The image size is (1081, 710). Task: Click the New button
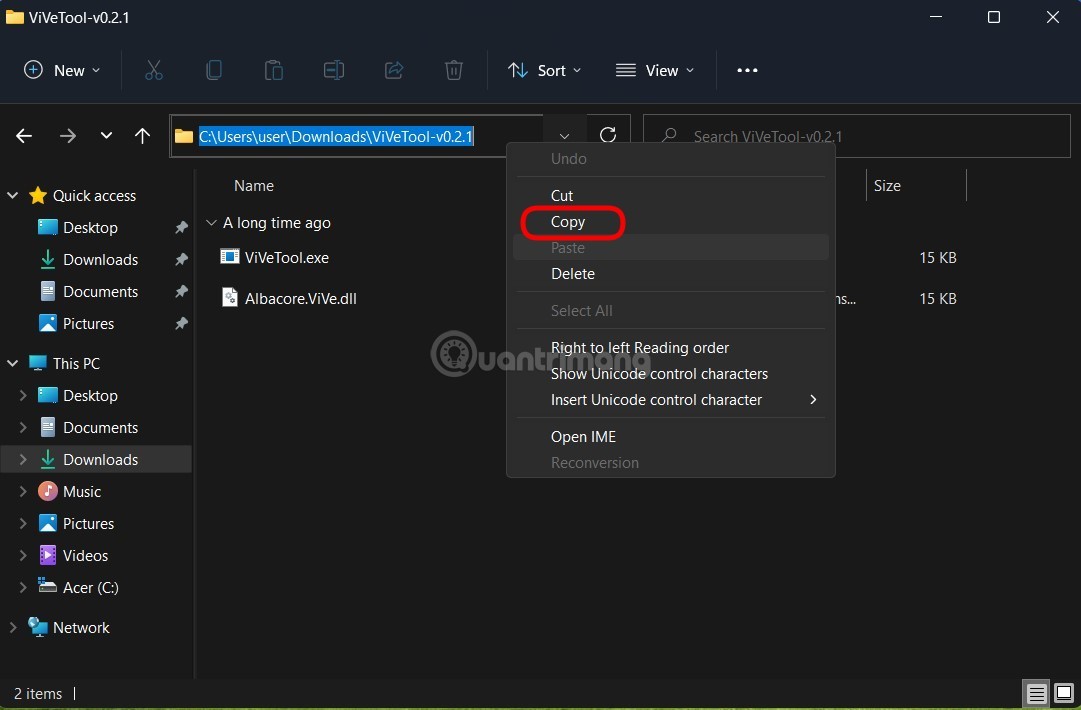click(62, 70)
